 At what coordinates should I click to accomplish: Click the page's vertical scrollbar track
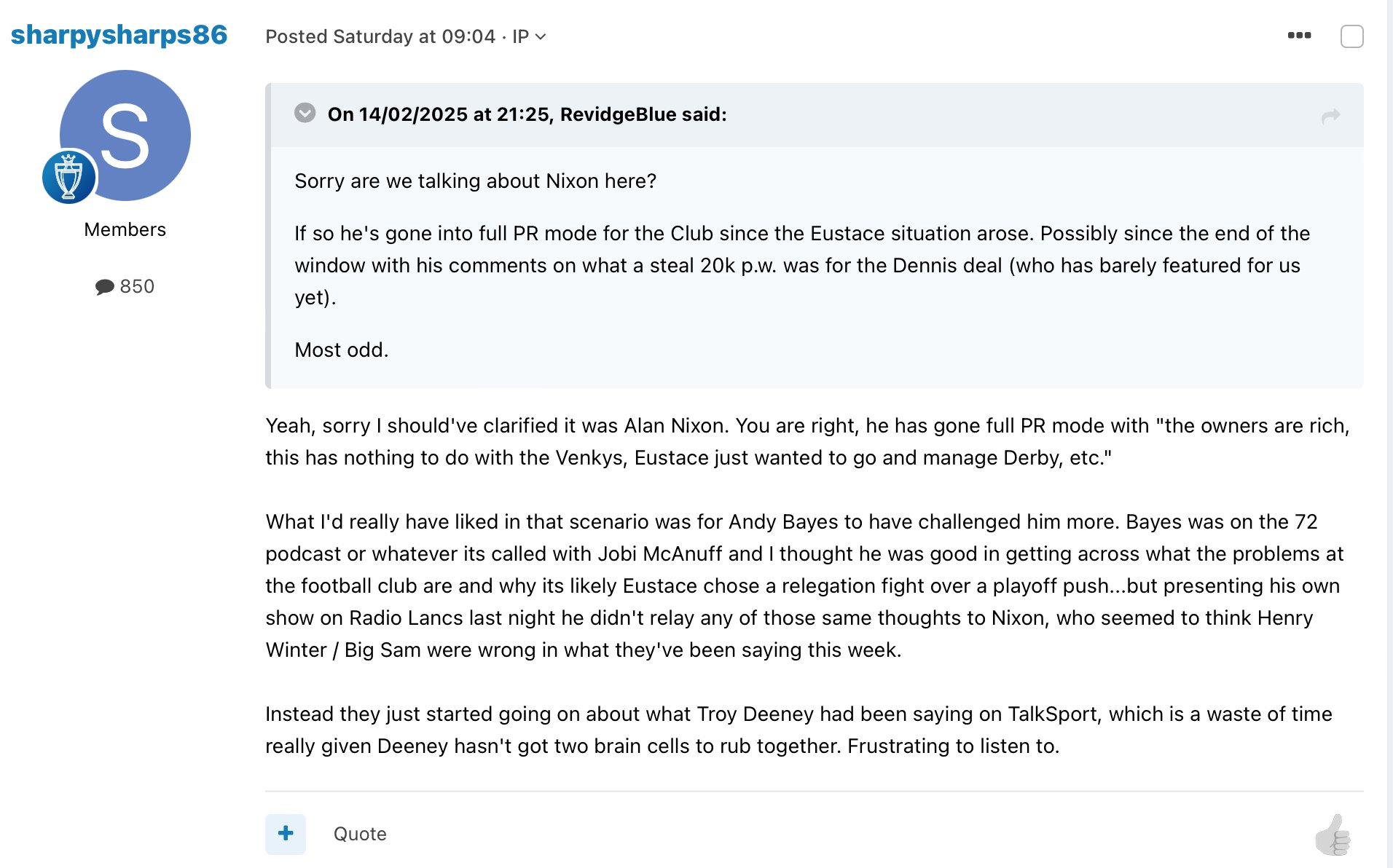pyautogui.click(x=1389, y=434)
